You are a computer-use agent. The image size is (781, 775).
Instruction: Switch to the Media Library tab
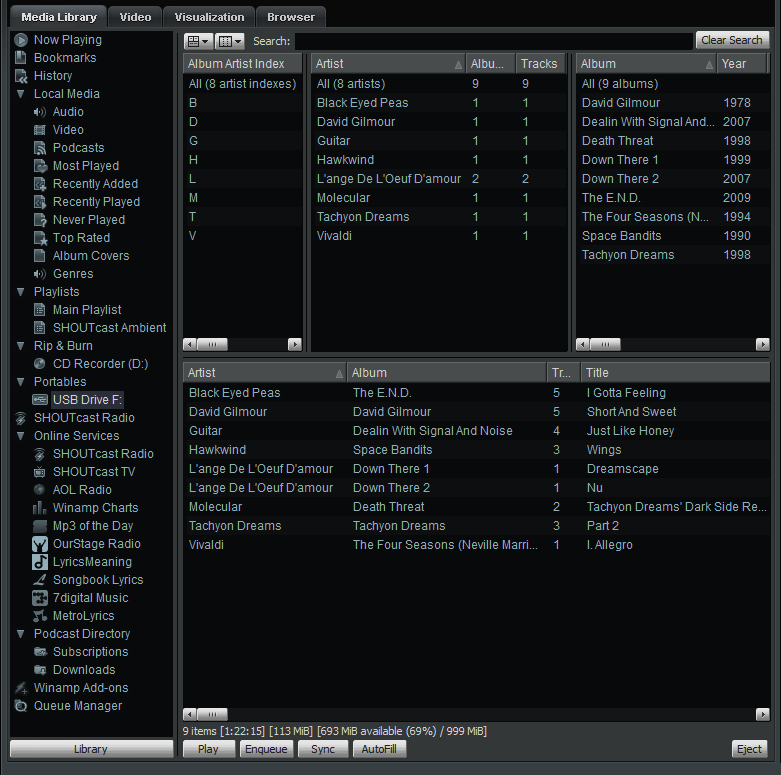coord(59,17)
